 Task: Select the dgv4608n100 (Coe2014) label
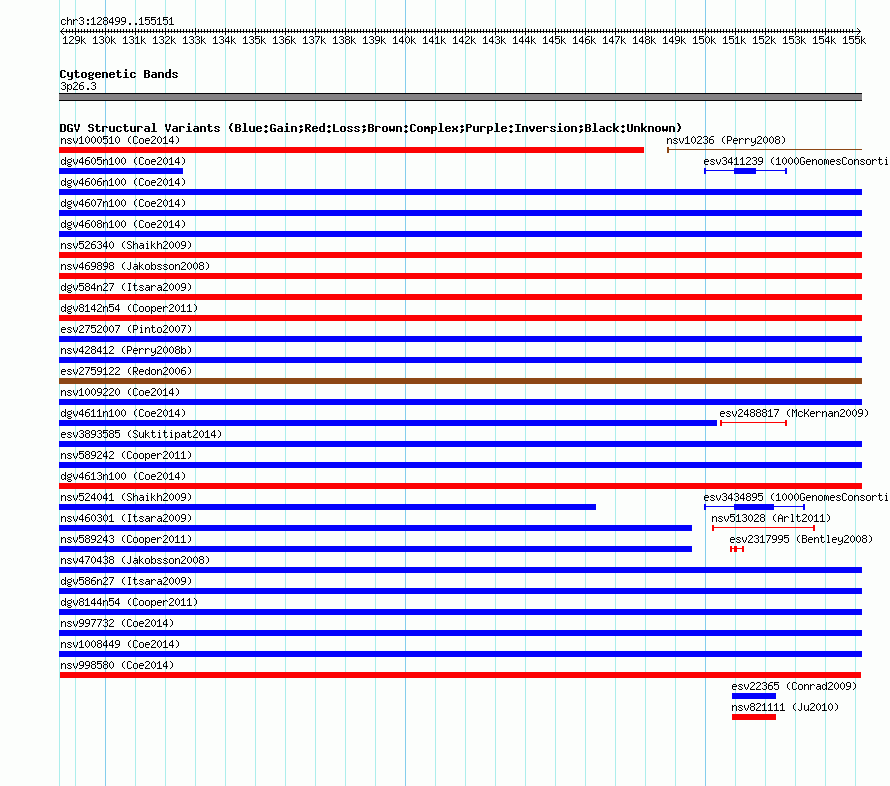click(x=123, y=224)
